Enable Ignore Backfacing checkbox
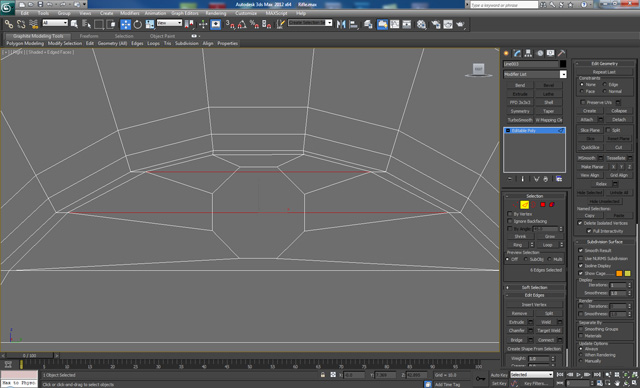The height and width of the screenshot is (388, 640). pyautogui.click(x=510, y=221)
